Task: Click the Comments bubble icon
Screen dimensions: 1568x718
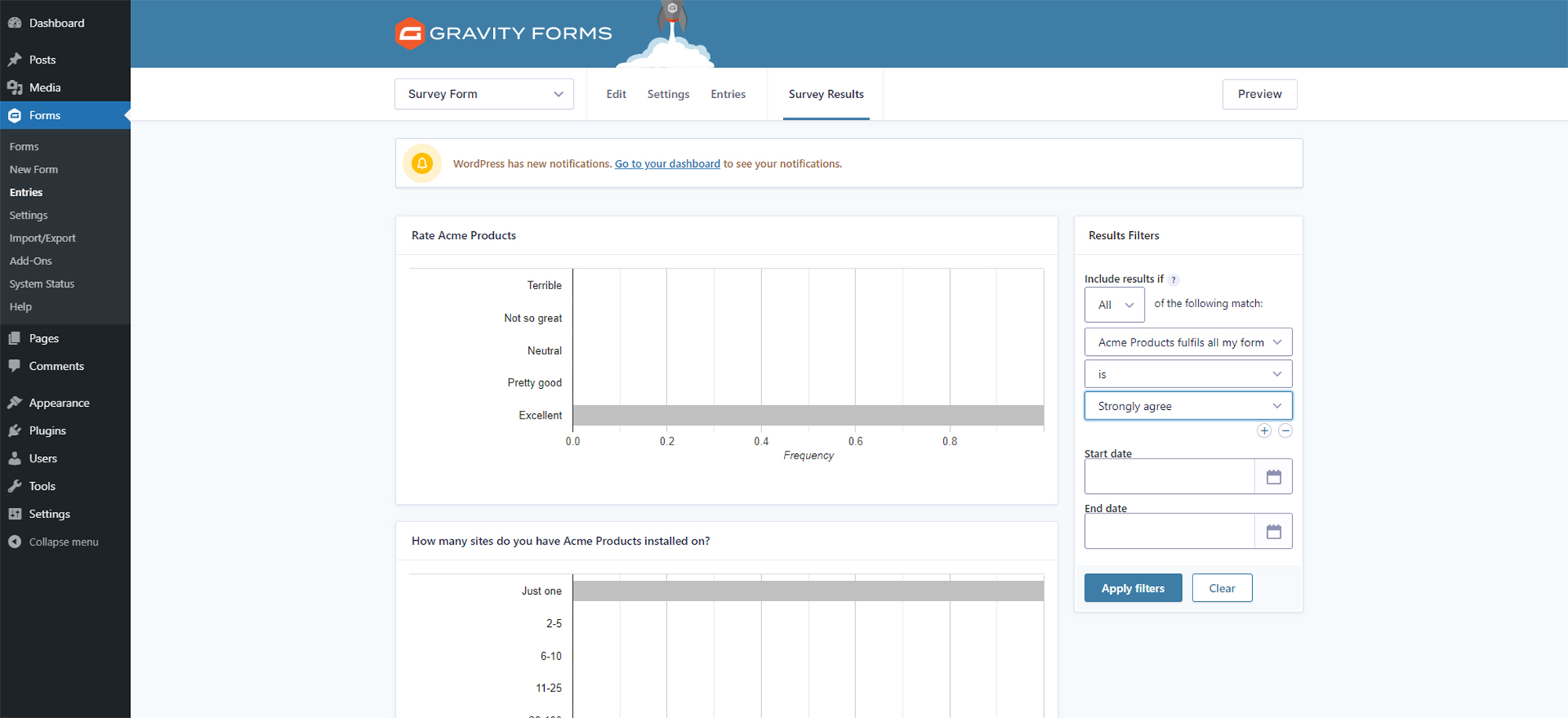Action: [x=14, y=366]
